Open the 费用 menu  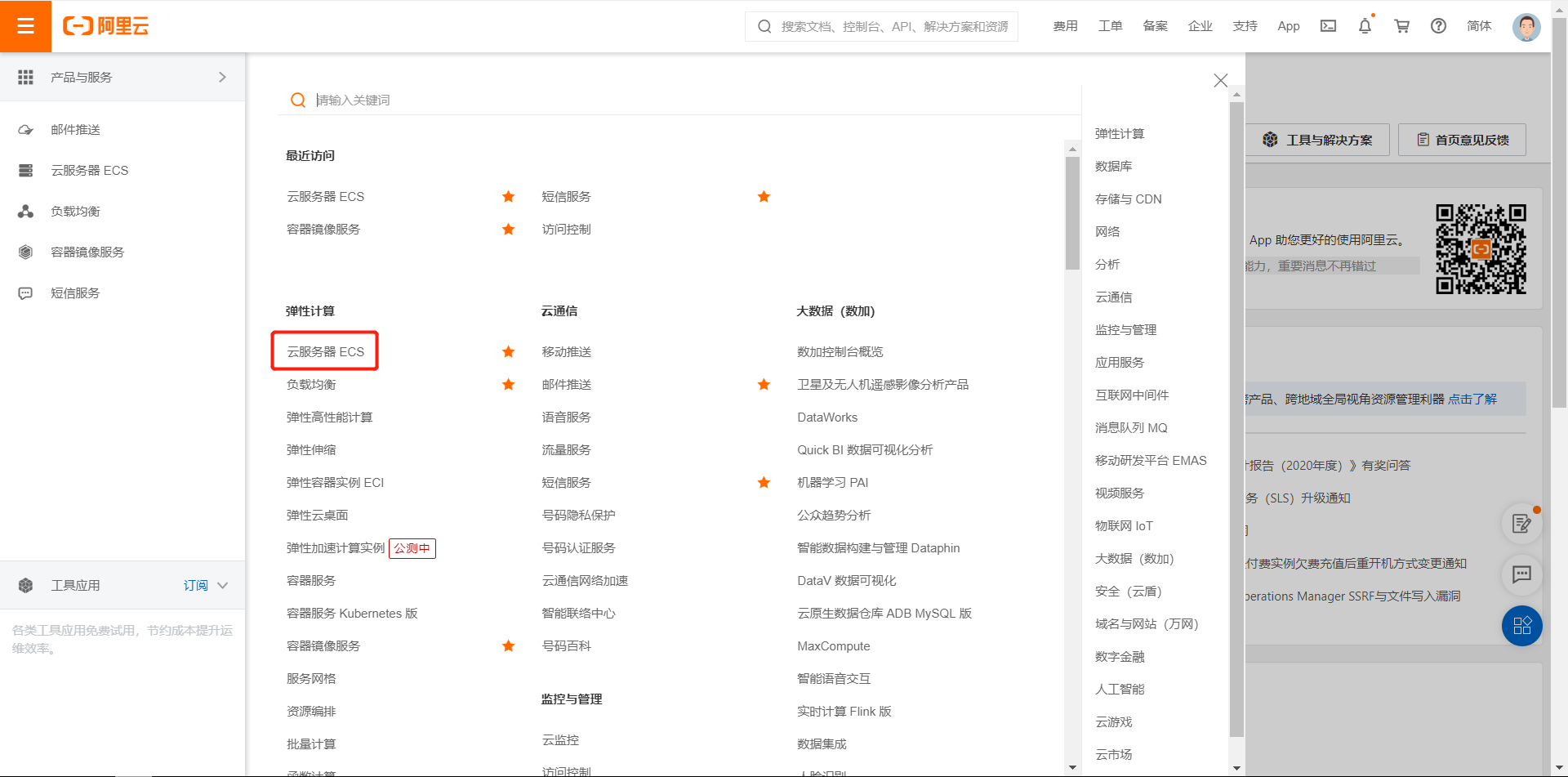point(1065,26)
